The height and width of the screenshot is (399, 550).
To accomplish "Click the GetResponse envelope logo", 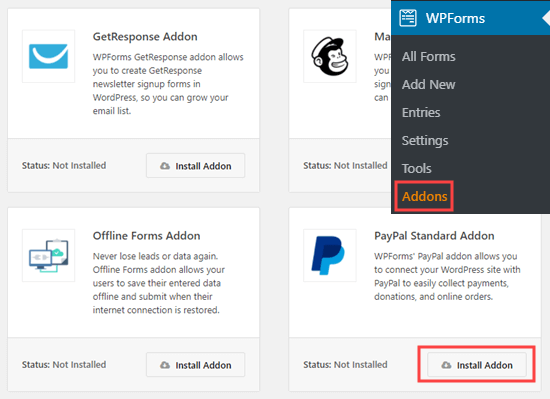I will [48, 56].
